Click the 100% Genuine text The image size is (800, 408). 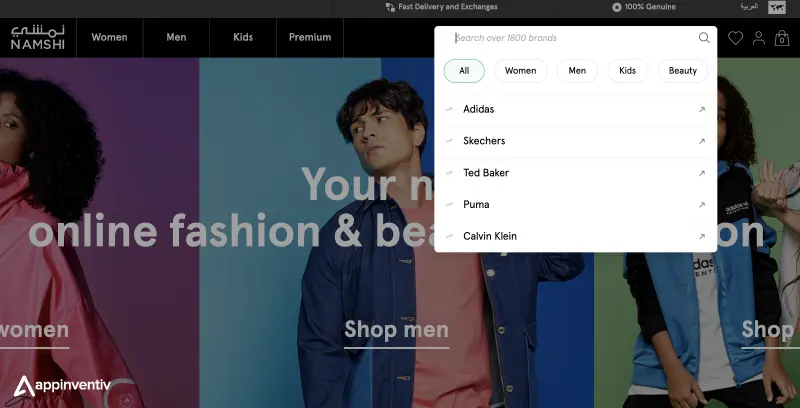point(650,7)
